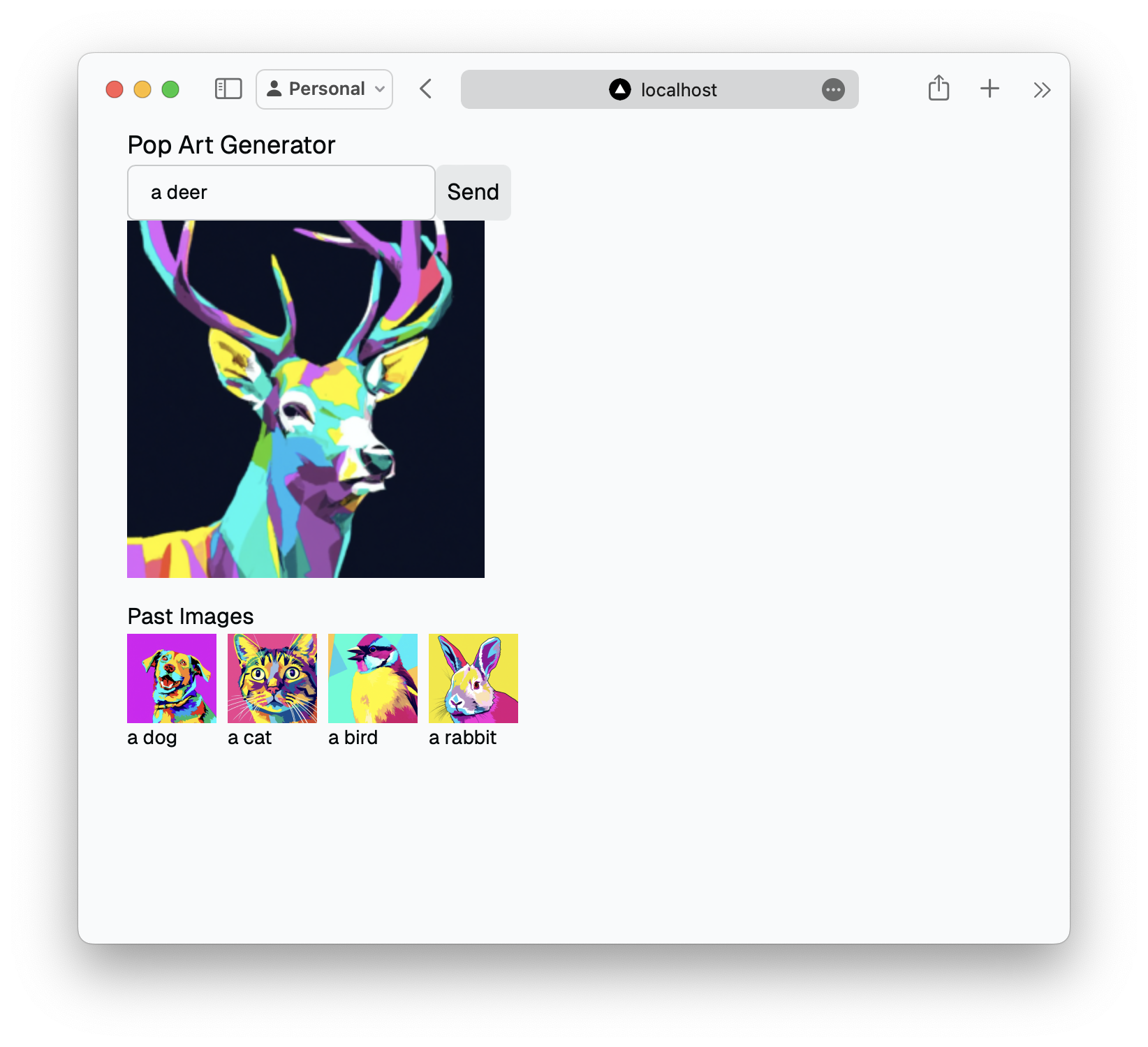Open a new tab with the plus icon
The width and height of the screenshot is (1148, 1047).
989,89
